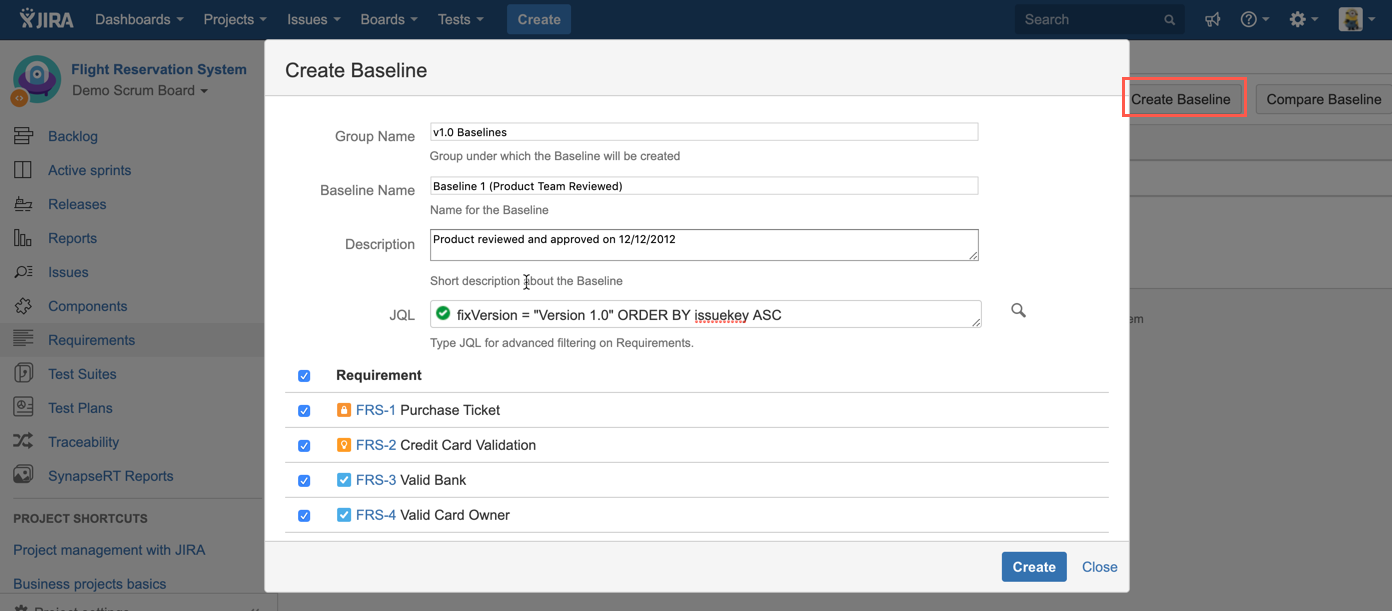Click the Close link in dialog
1392x611 pixels.
tap(1099, 567)
